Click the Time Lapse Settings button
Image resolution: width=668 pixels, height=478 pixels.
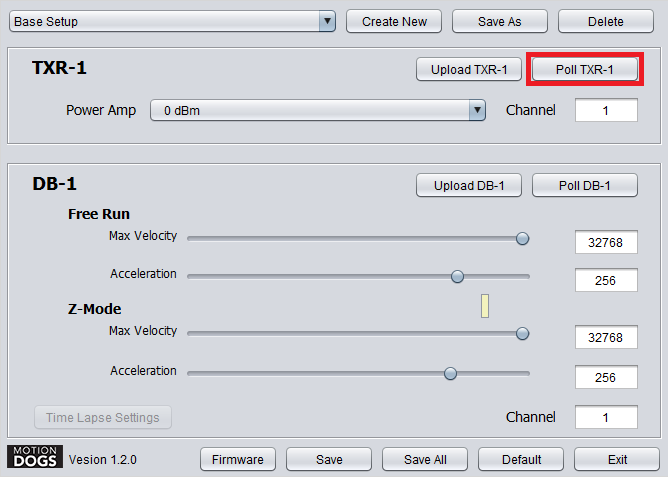[103, 418]
